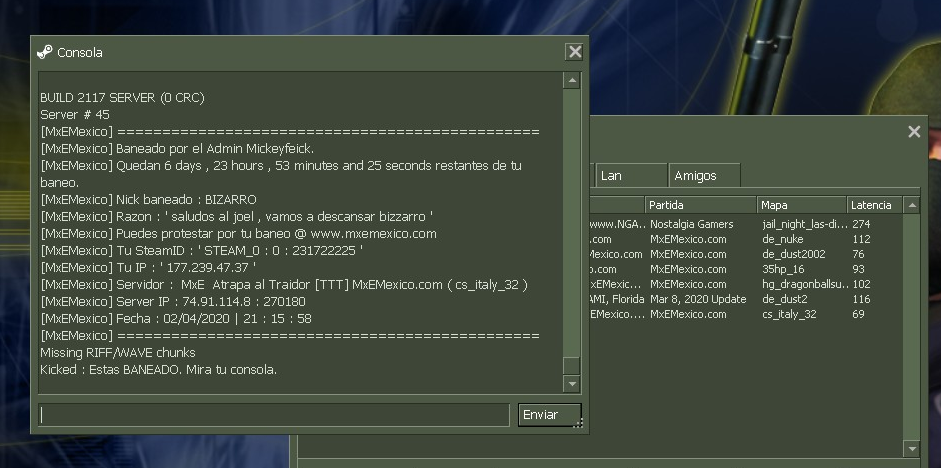
Task: Click the Consola window resize grip
Action: 578,424
